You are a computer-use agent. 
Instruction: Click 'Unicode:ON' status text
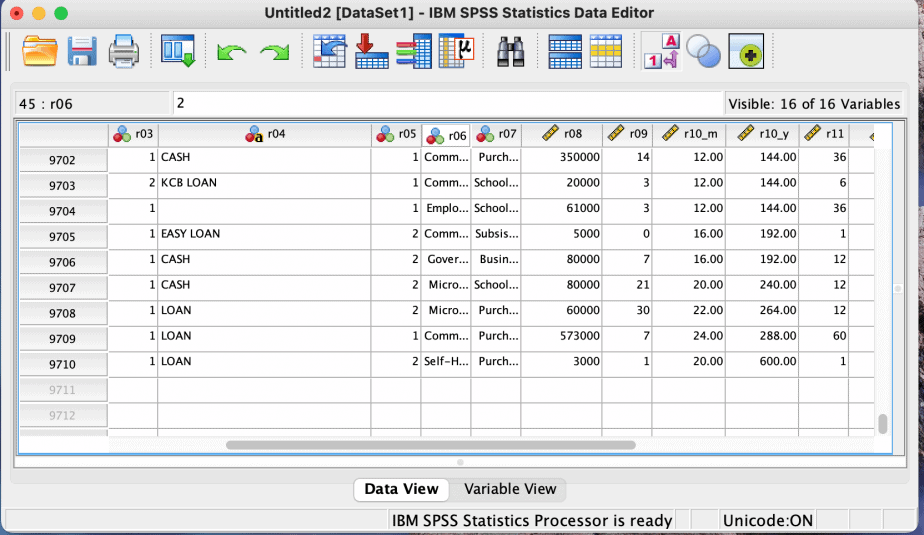coord(767,521)
